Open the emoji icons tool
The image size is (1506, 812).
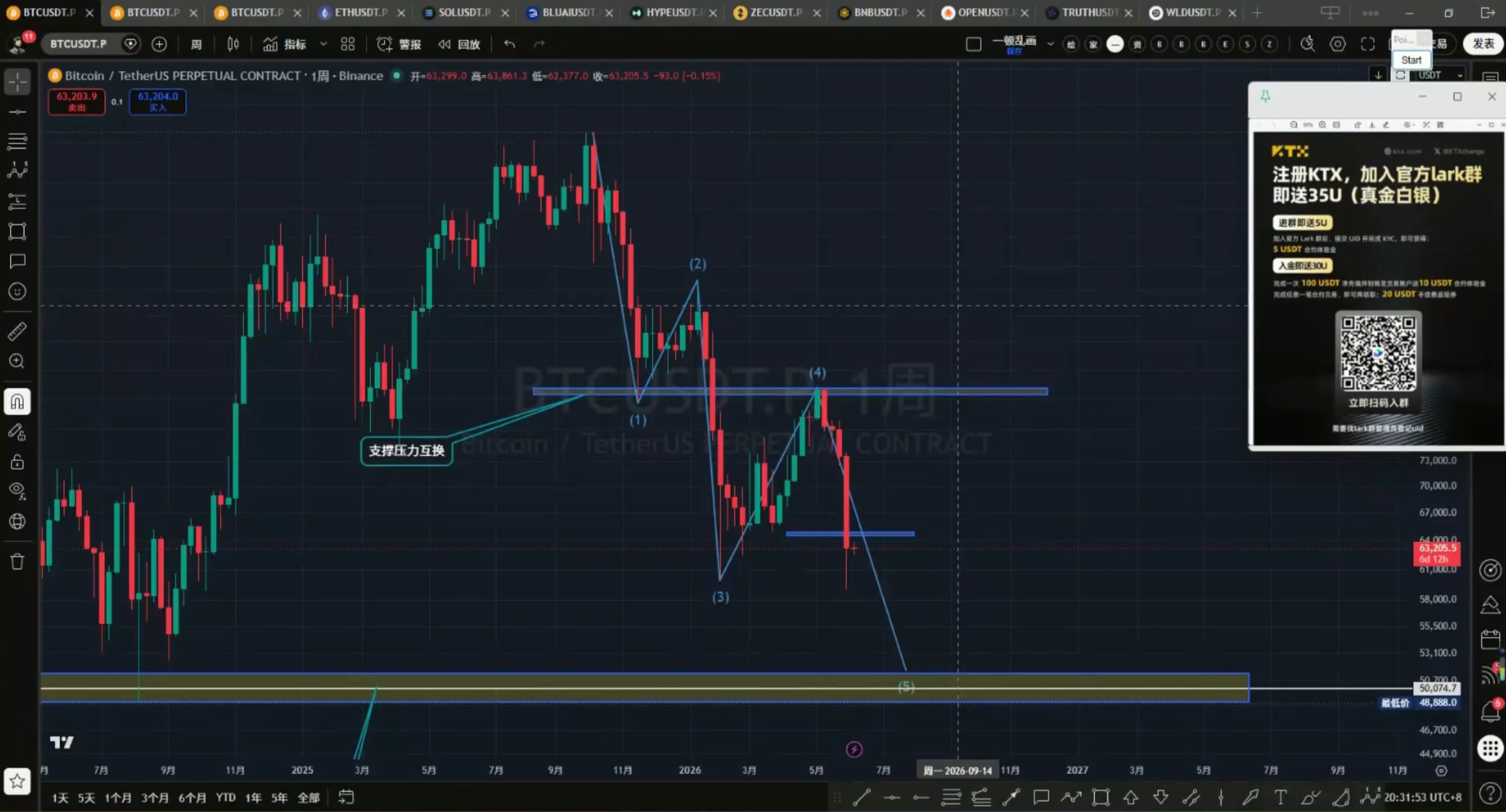click(17, 292)
